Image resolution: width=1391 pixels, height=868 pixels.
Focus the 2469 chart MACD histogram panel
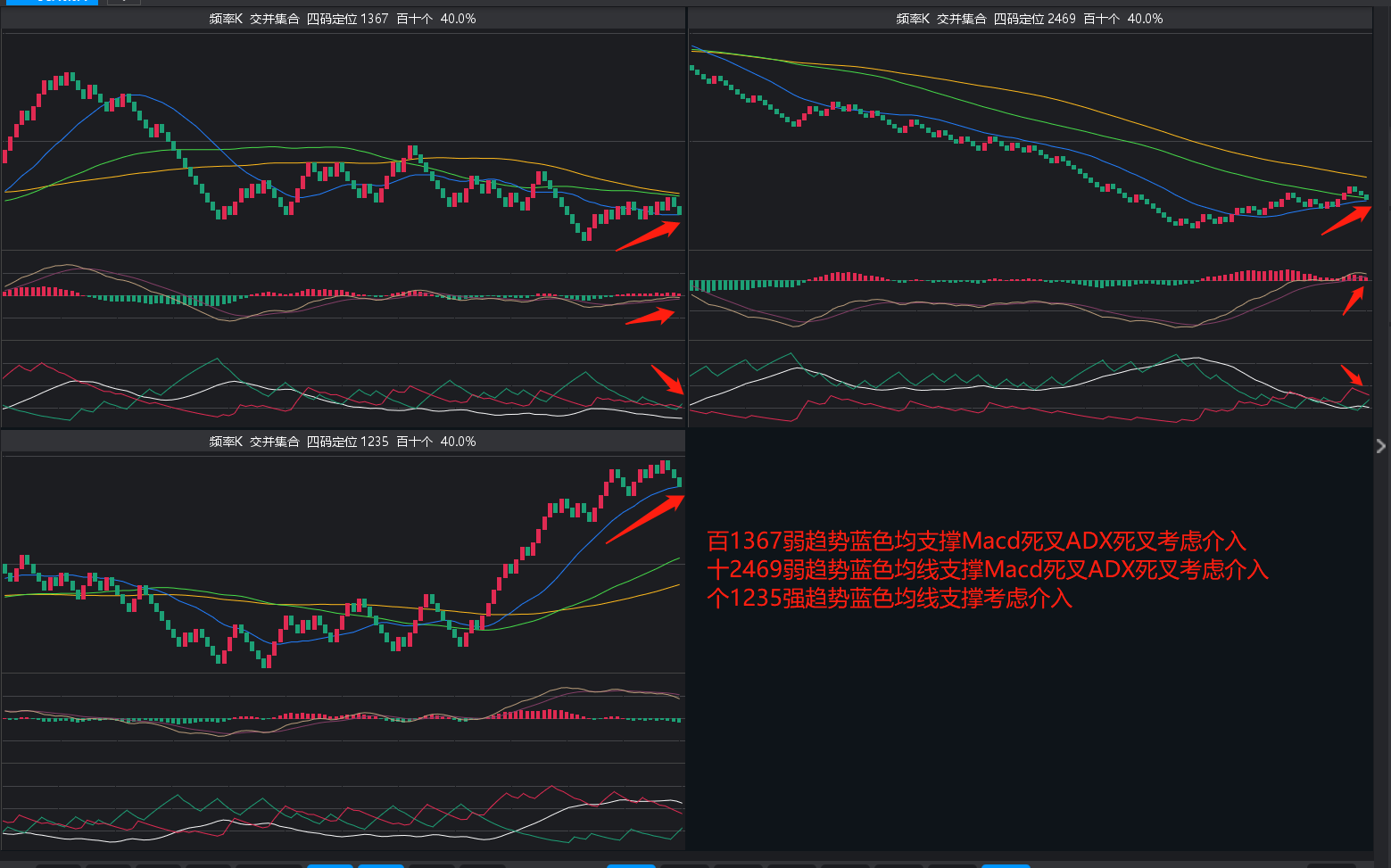[1031, 295]
